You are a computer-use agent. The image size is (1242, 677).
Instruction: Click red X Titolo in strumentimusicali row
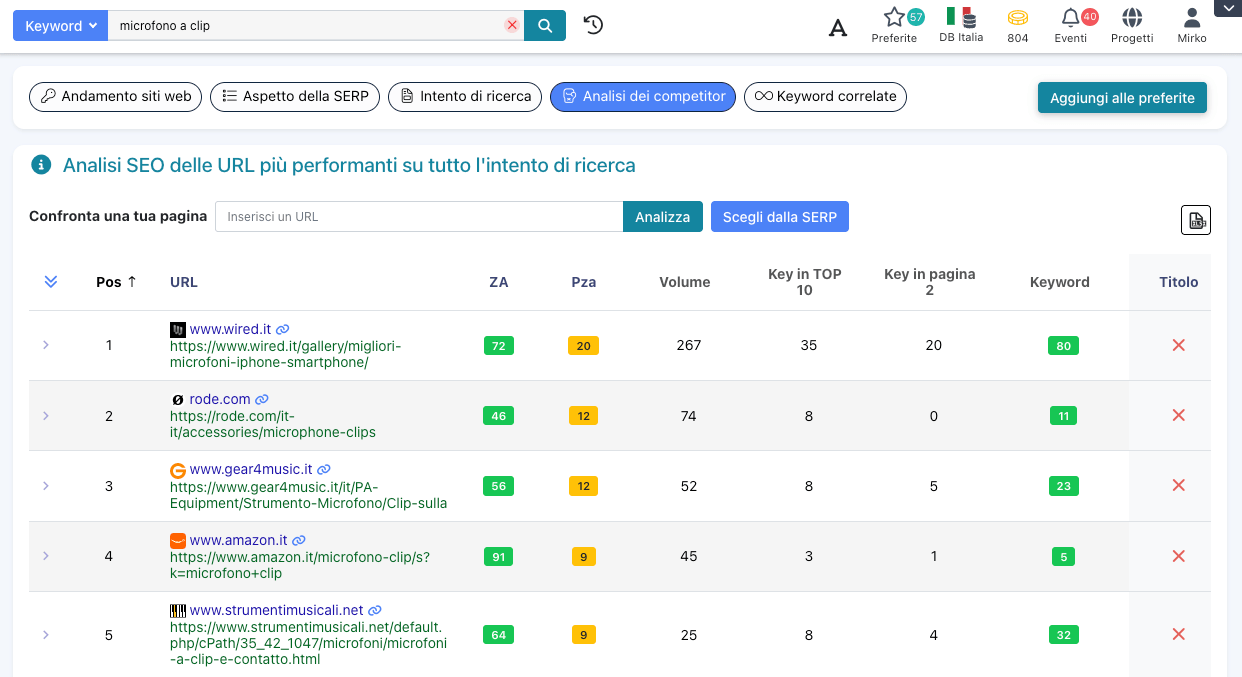1178,634
